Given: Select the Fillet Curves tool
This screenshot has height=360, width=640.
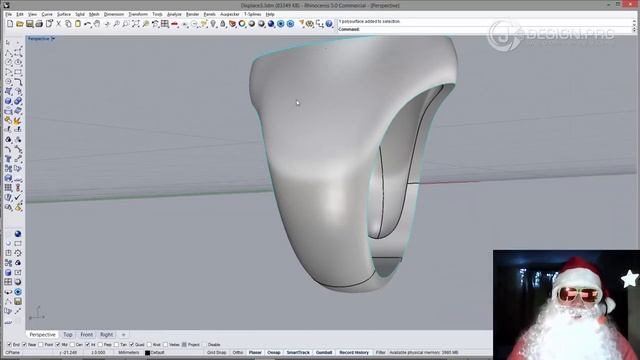Looking at the screenshot, I should coord(18,82).
